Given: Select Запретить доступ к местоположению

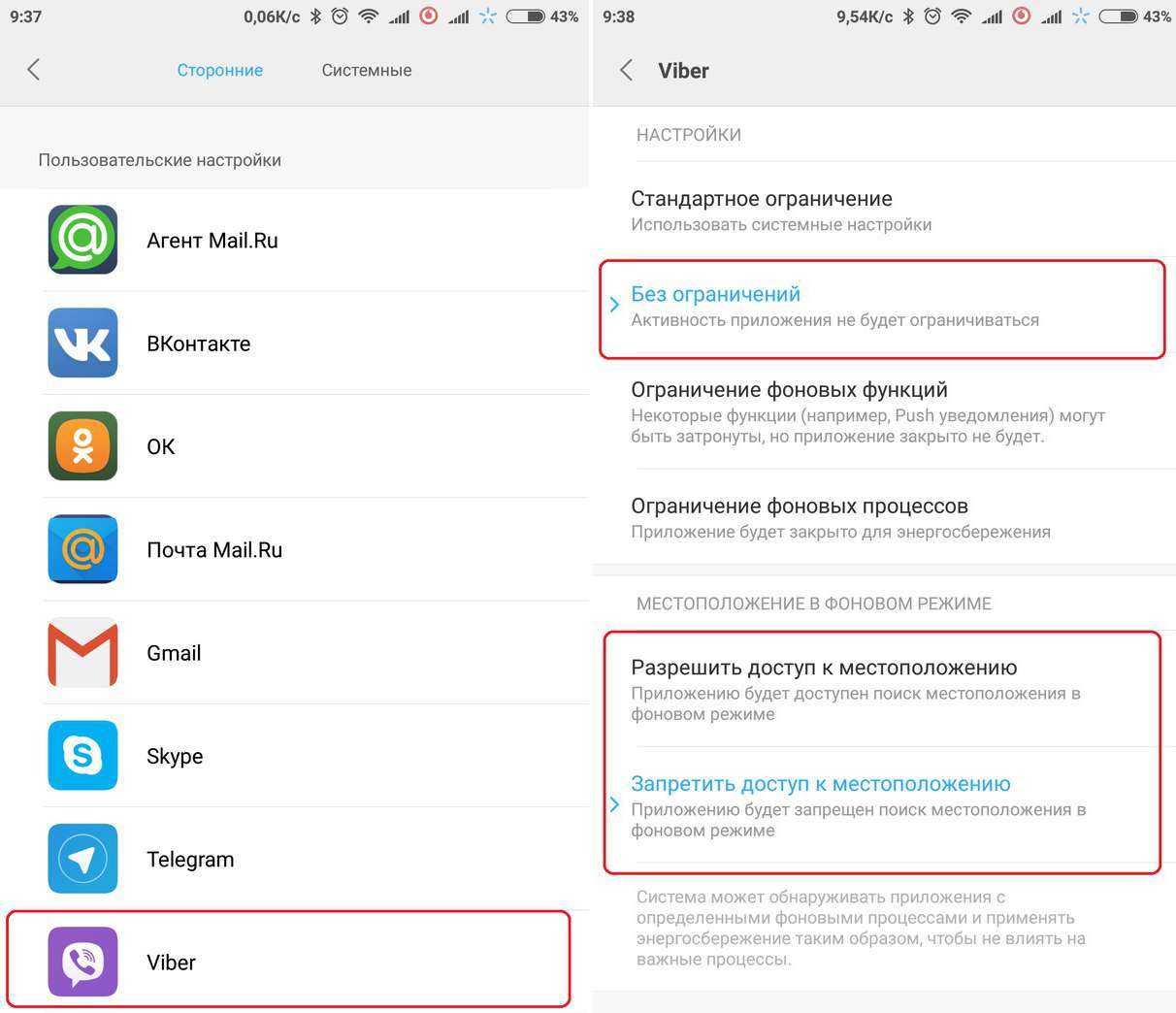Looking at the screenshot, I should point(884,805).
